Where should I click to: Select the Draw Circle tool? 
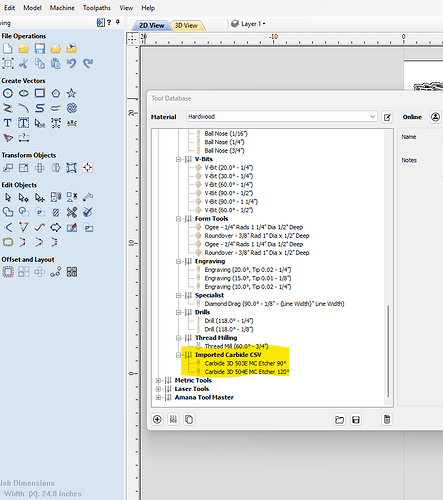(8, 93)
